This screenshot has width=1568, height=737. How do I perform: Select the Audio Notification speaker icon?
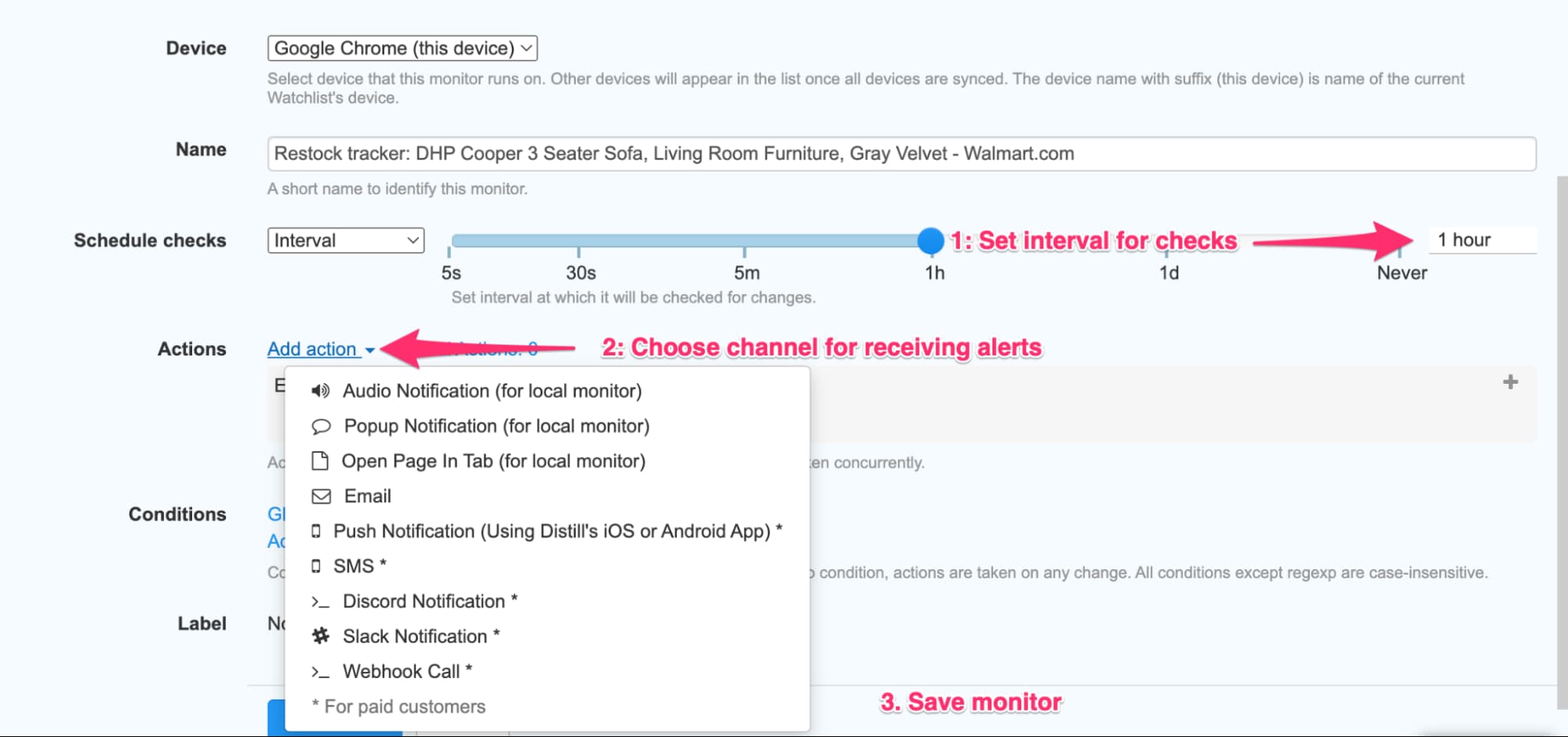(320, 391)
